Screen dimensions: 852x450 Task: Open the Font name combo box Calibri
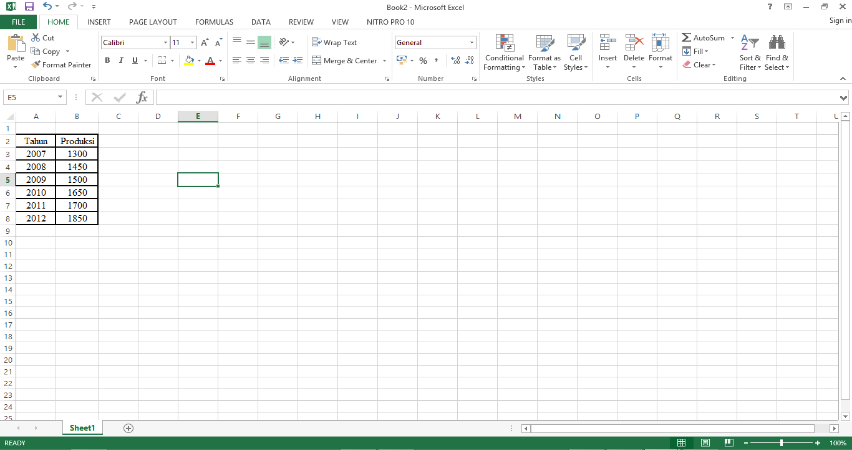[x=135, y=42]
